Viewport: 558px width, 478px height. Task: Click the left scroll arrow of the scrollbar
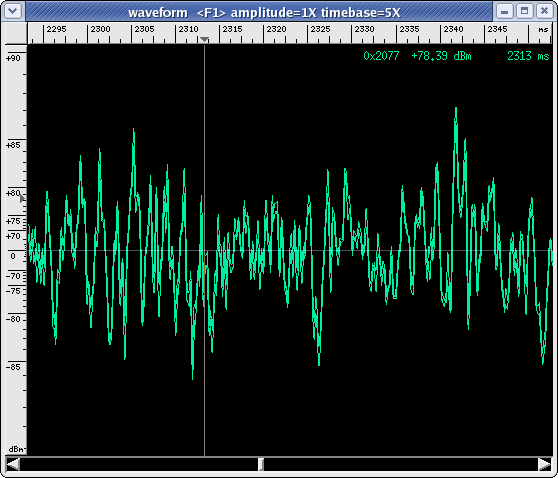click(13, 464)
